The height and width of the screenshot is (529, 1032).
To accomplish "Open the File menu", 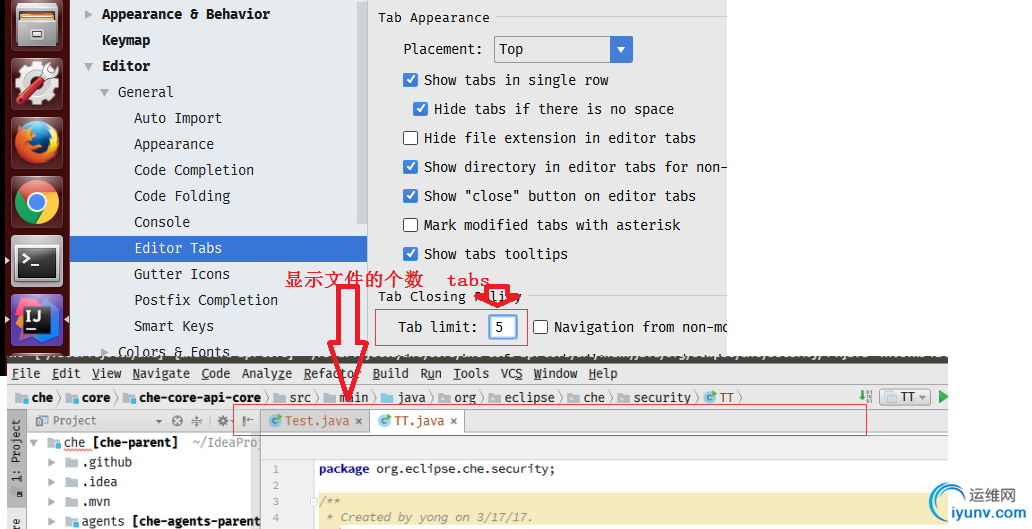I will point(26,374).
